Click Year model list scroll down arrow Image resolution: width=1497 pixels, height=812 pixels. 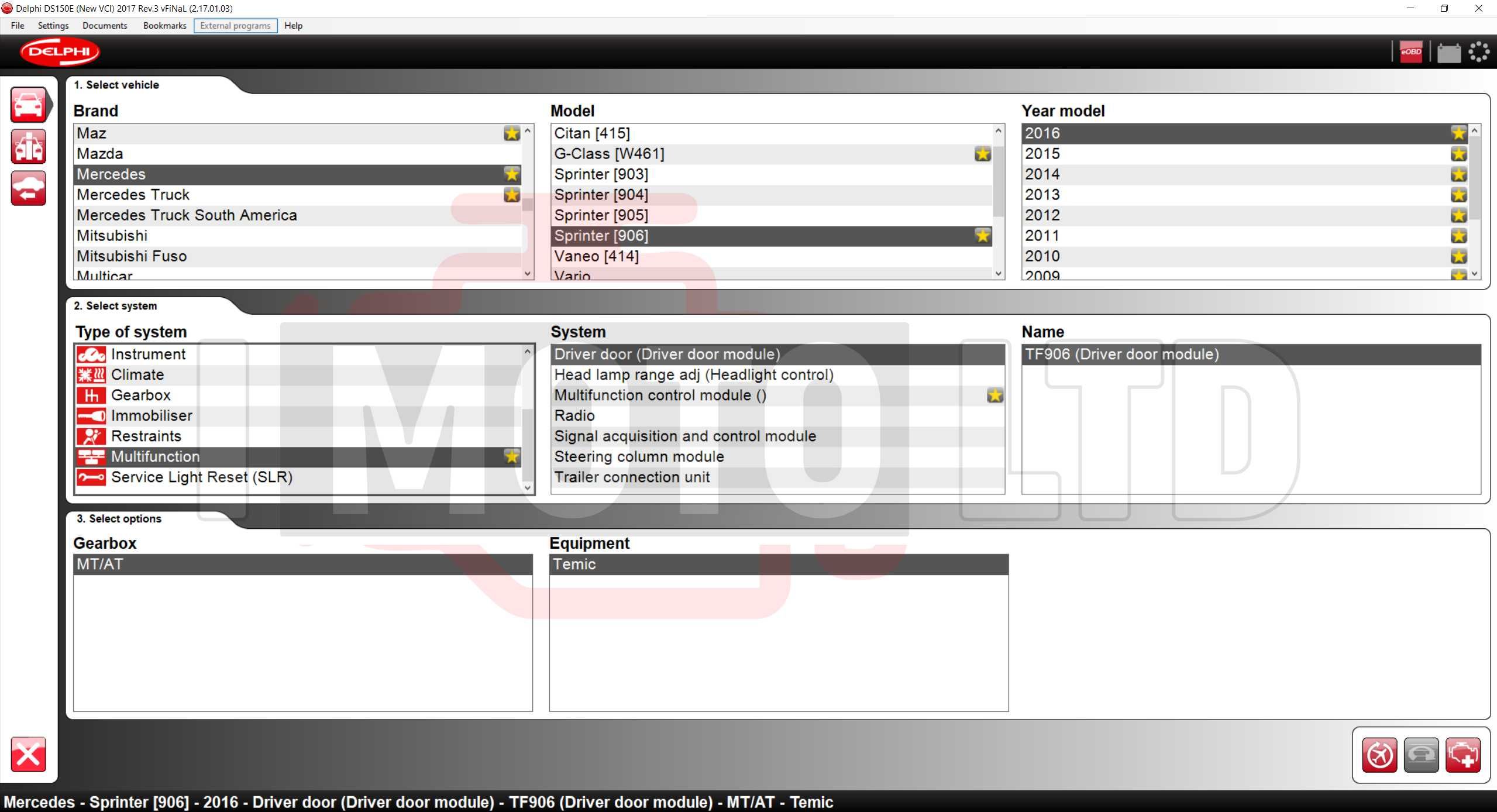pos(1475,273)
